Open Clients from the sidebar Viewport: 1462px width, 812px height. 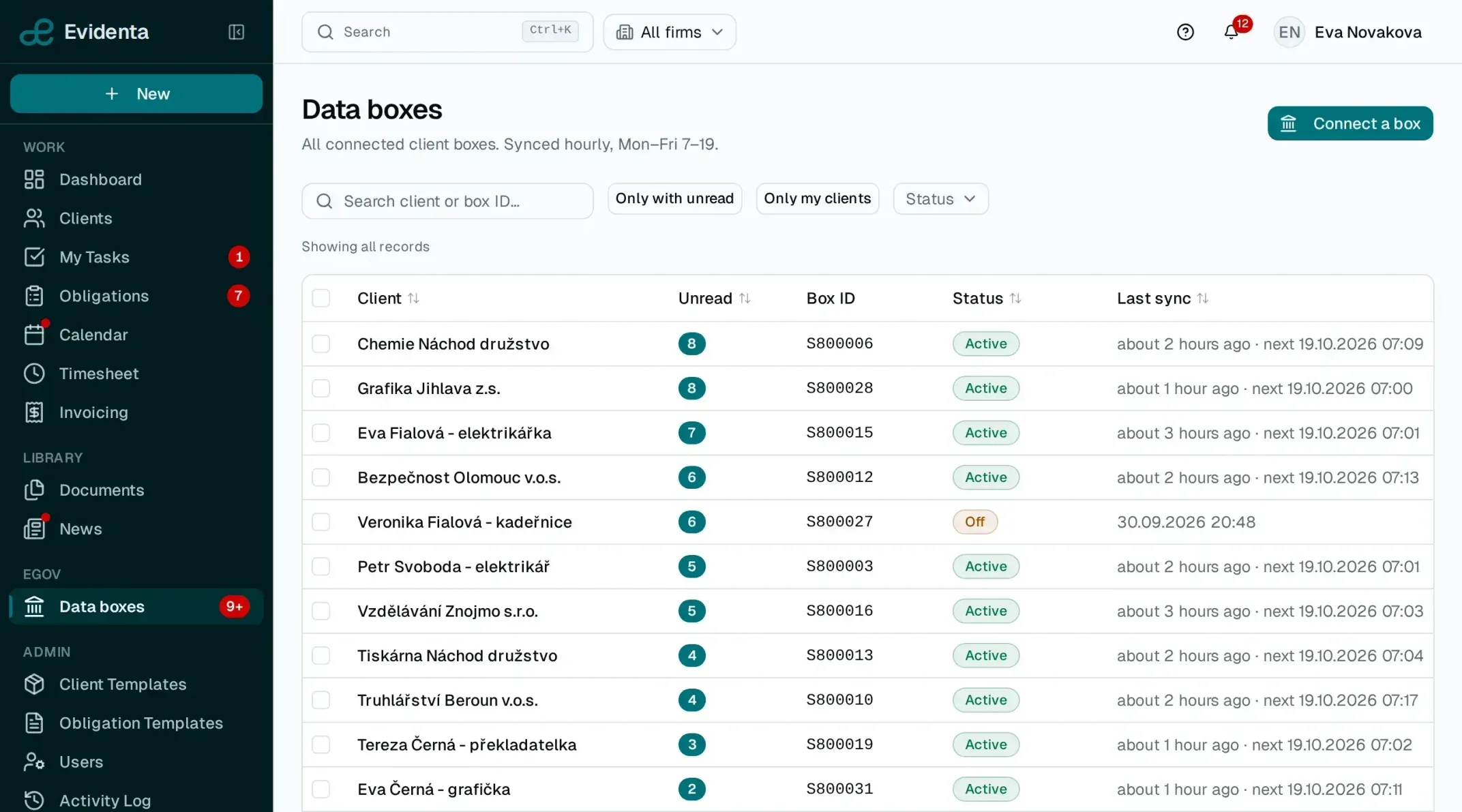136,218
